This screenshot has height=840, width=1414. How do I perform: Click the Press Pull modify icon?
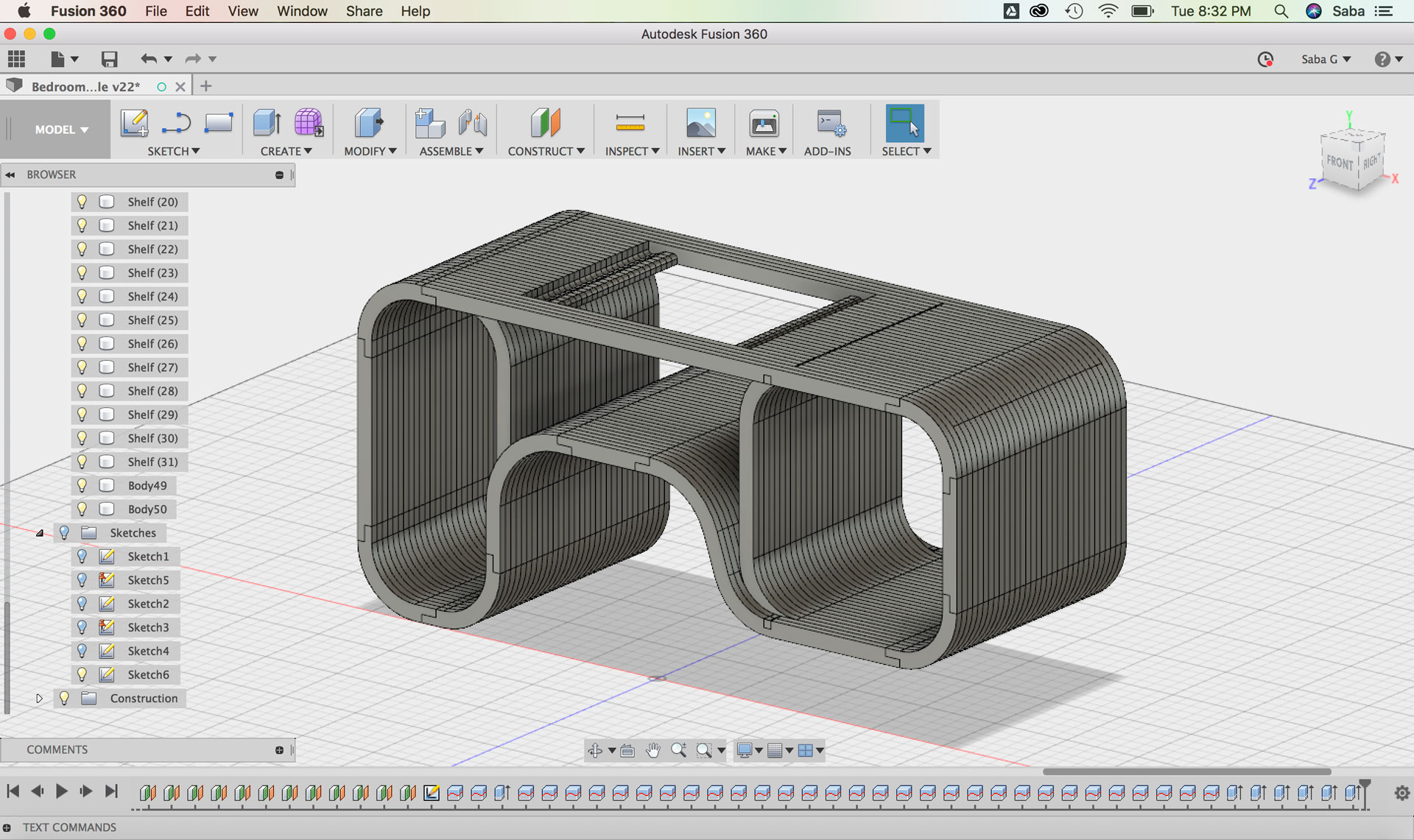(368, 122)
